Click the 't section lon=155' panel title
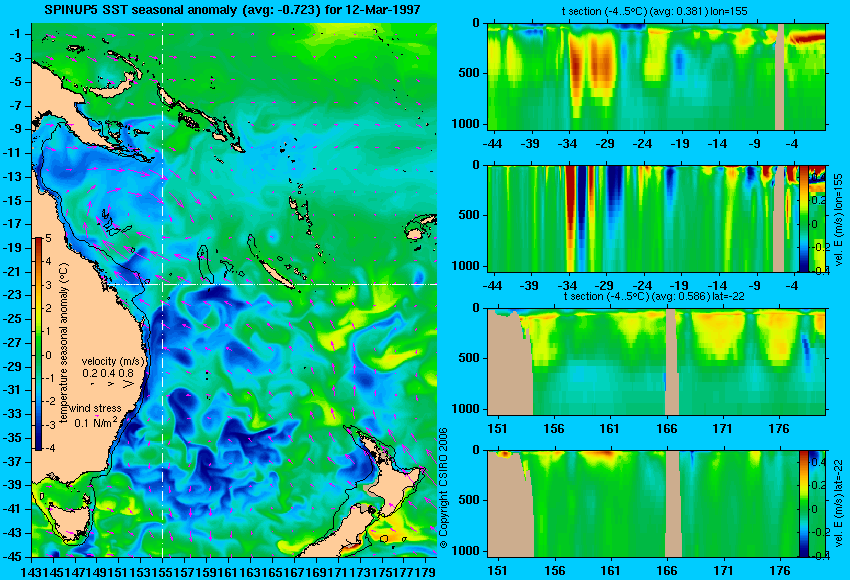 (656, 11)
